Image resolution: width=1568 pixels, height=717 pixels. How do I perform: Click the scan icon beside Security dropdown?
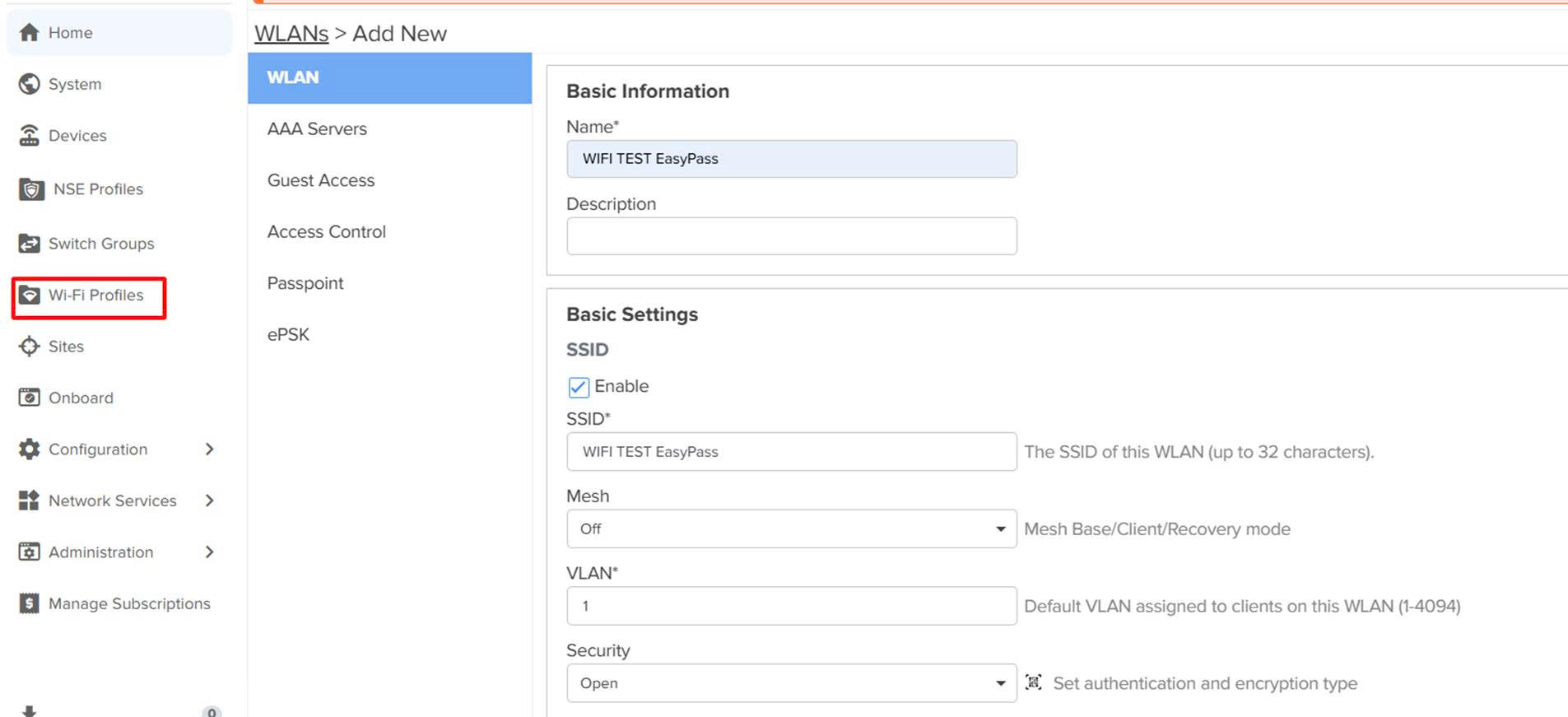(1033, 682)
